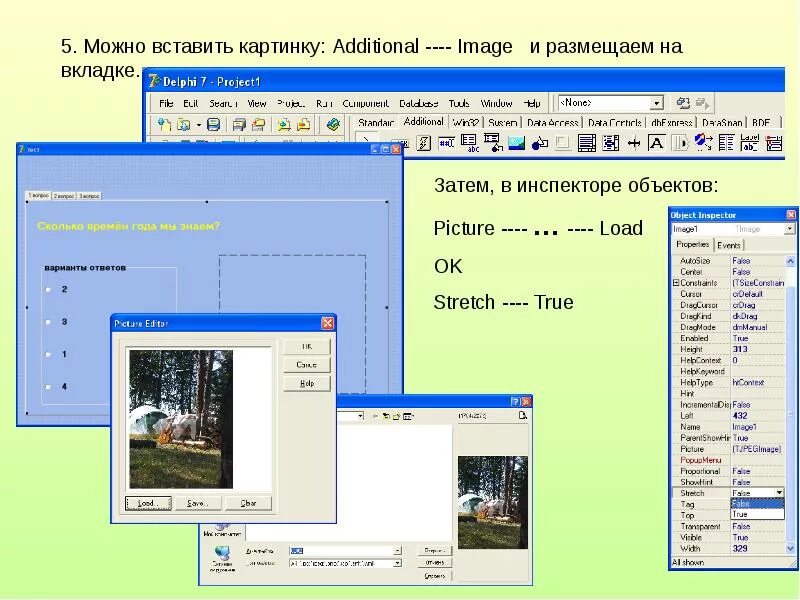Select the ControlBar component in the palette
Screen dimensions: 800x600
680,143
